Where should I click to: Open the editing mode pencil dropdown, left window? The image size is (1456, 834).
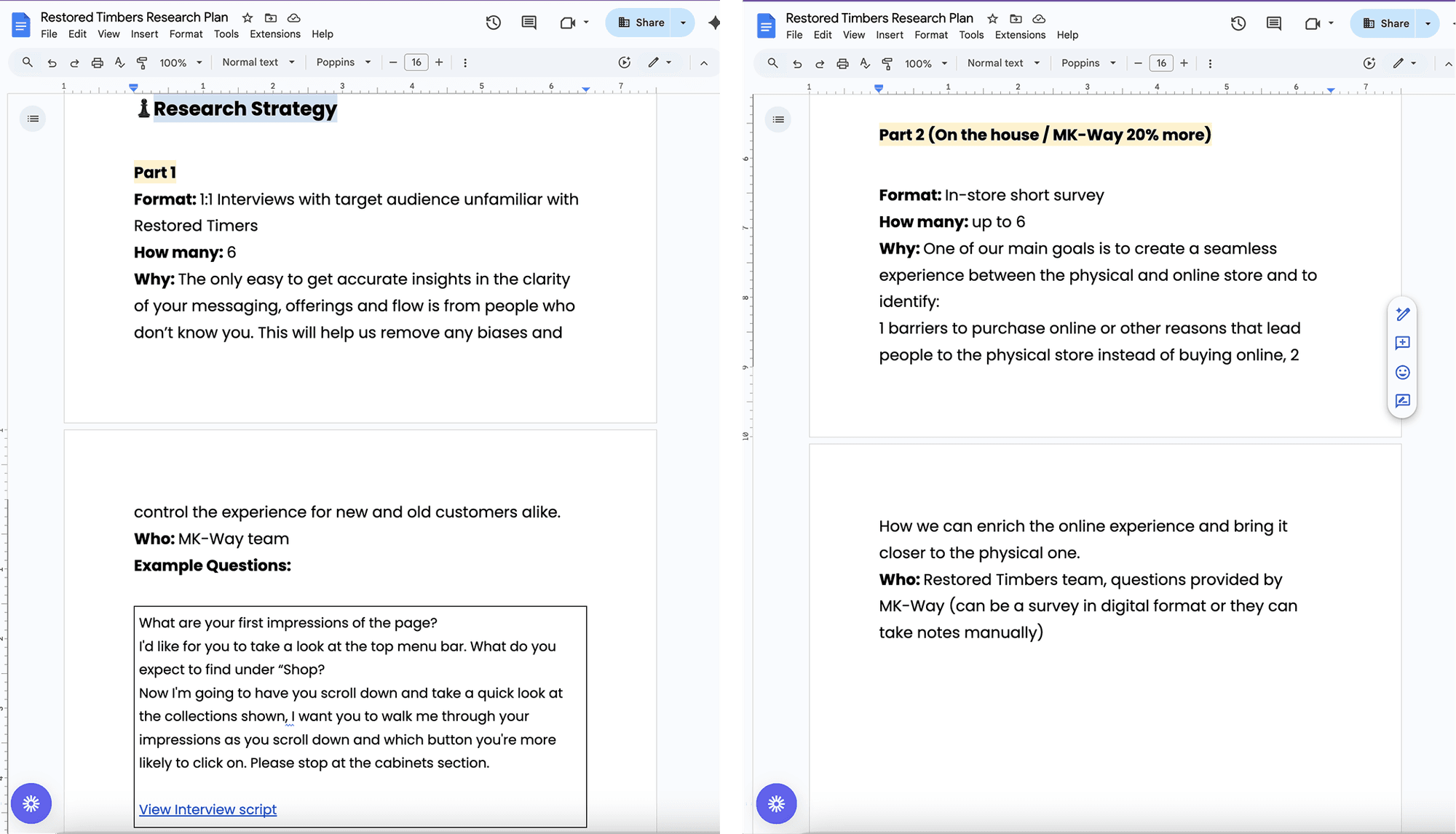click(660, 63)
